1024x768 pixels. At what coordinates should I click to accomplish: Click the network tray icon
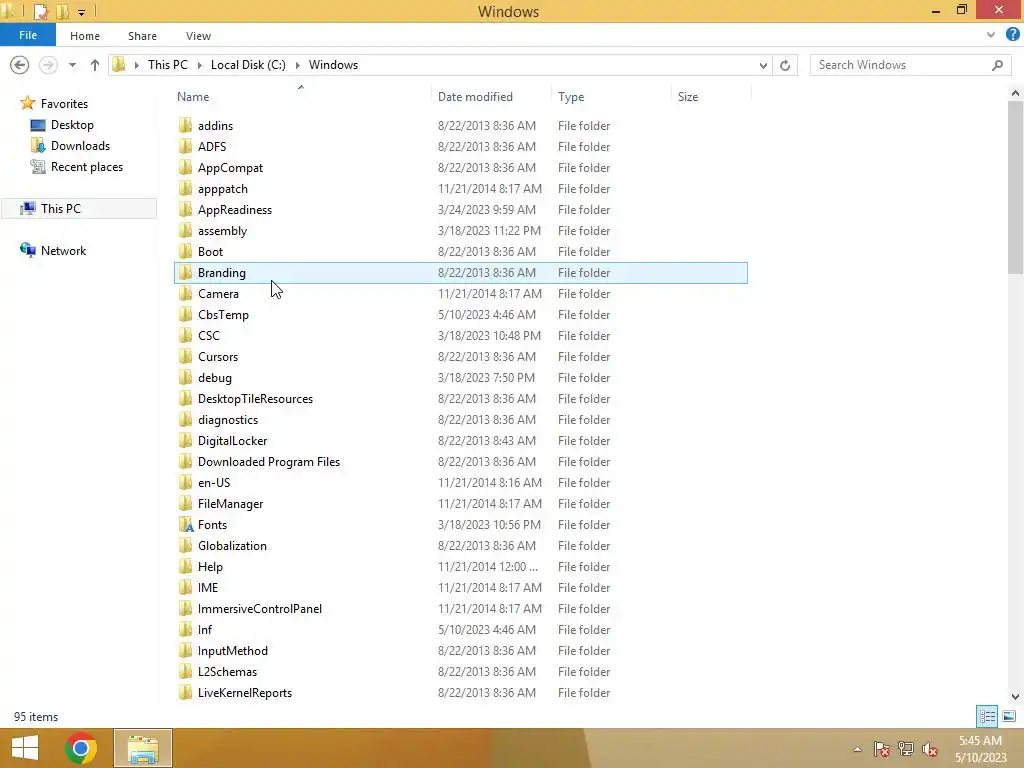click(x=906, y=749)
